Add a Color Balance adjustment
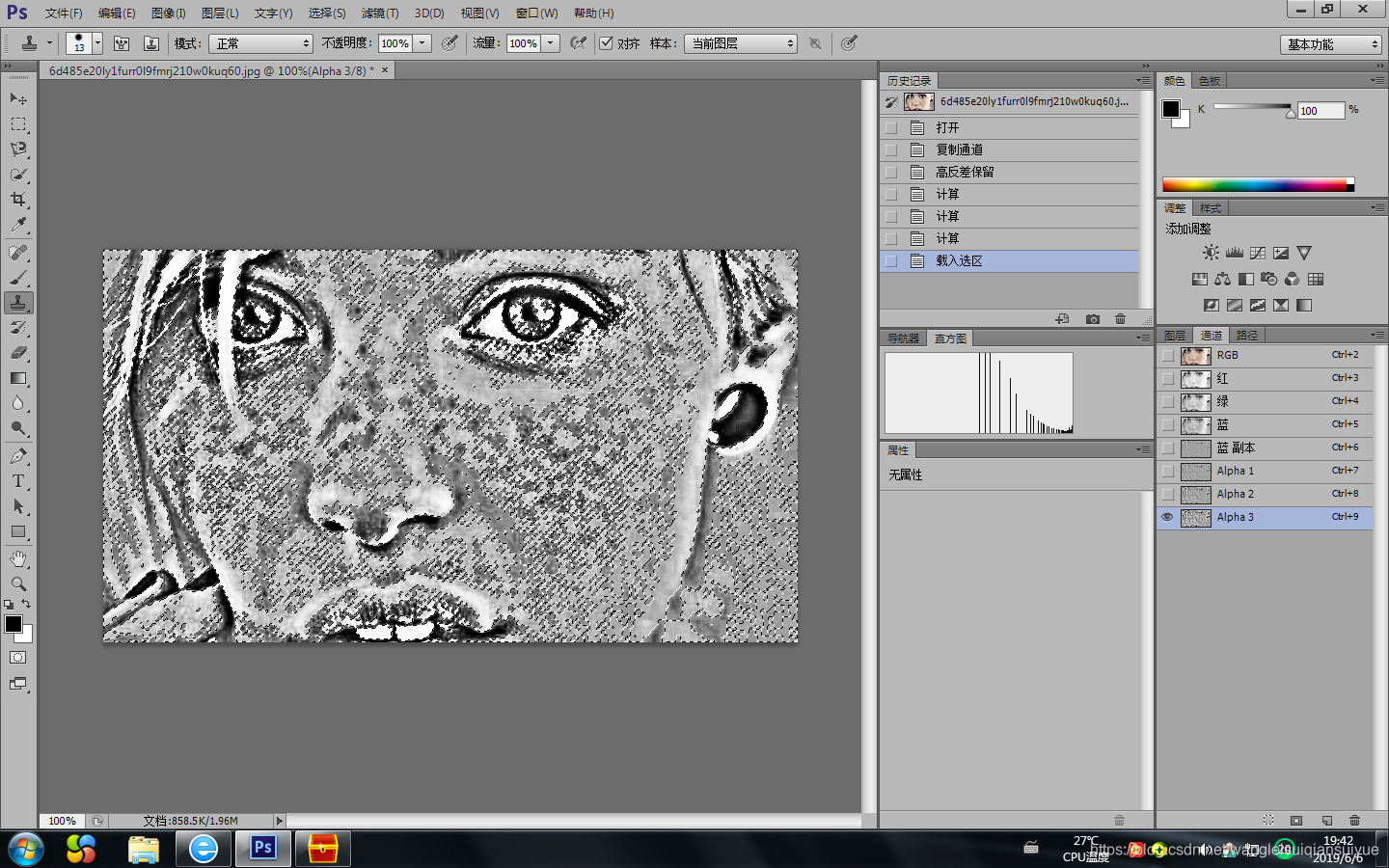1389x868 pixels. (1222, 279)
